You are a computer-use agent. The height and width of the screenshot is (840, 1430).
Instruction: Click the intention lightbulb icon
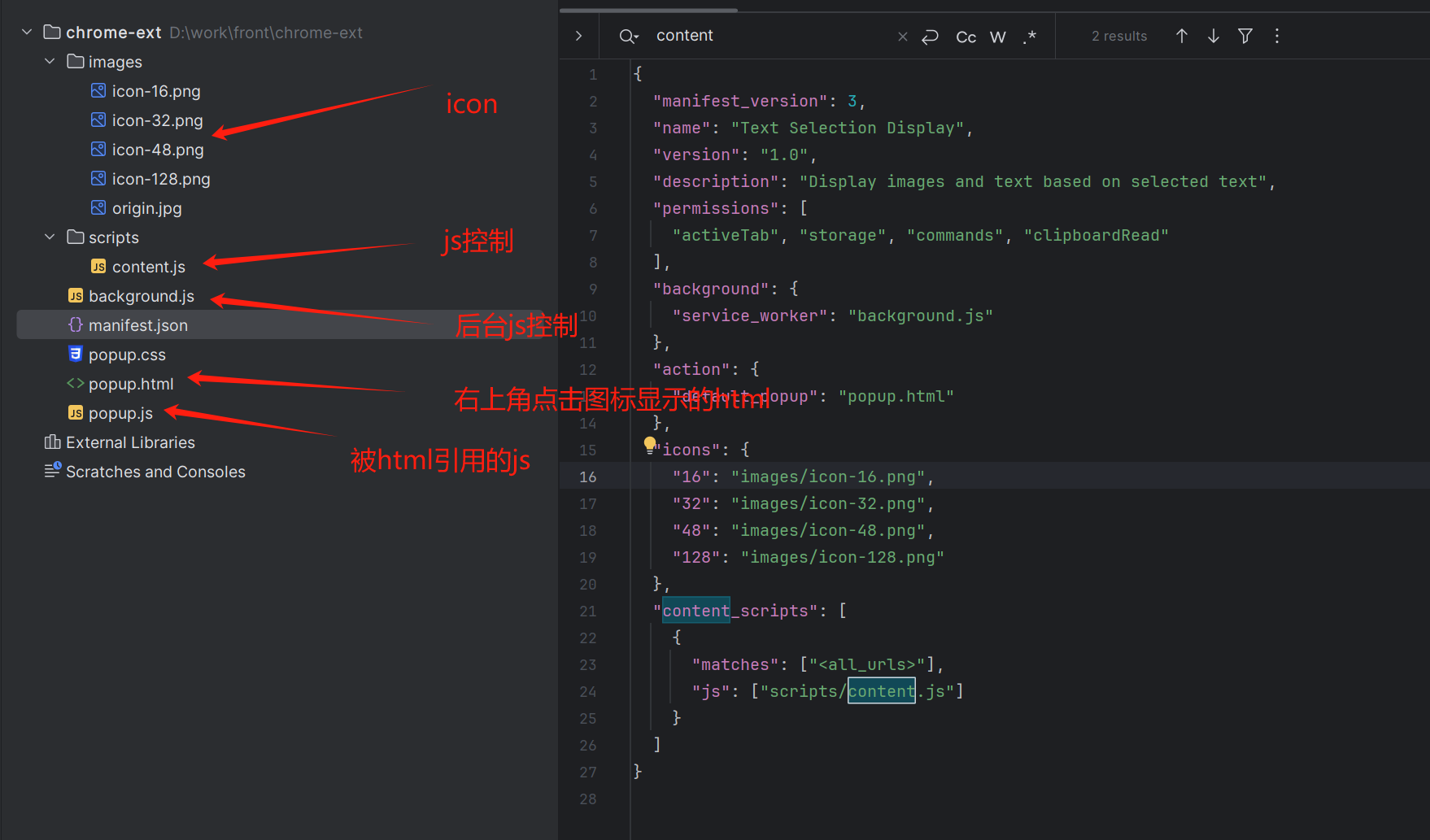pos(650,444)
